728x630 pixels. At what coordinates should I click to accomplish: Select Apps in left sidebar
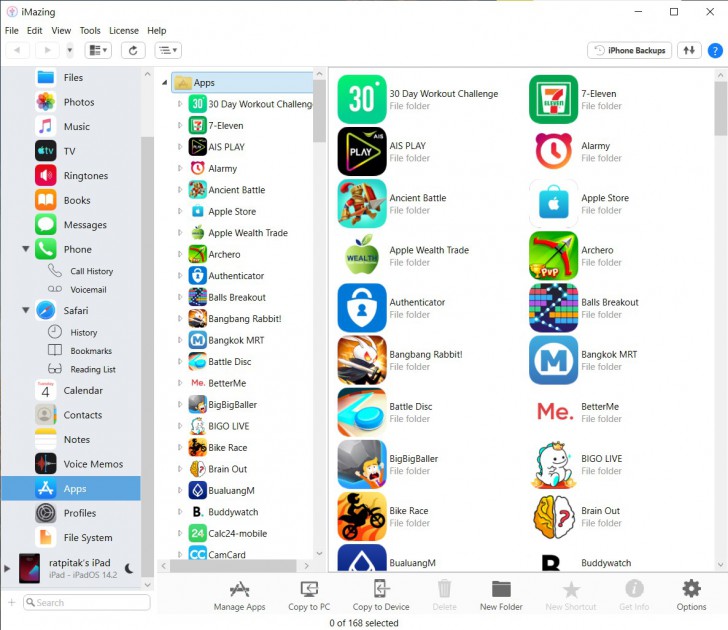[71, 488]
